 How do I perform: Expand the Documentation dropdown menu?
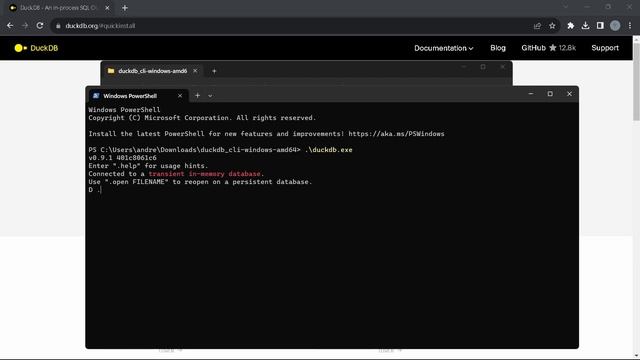click(444, 48)
